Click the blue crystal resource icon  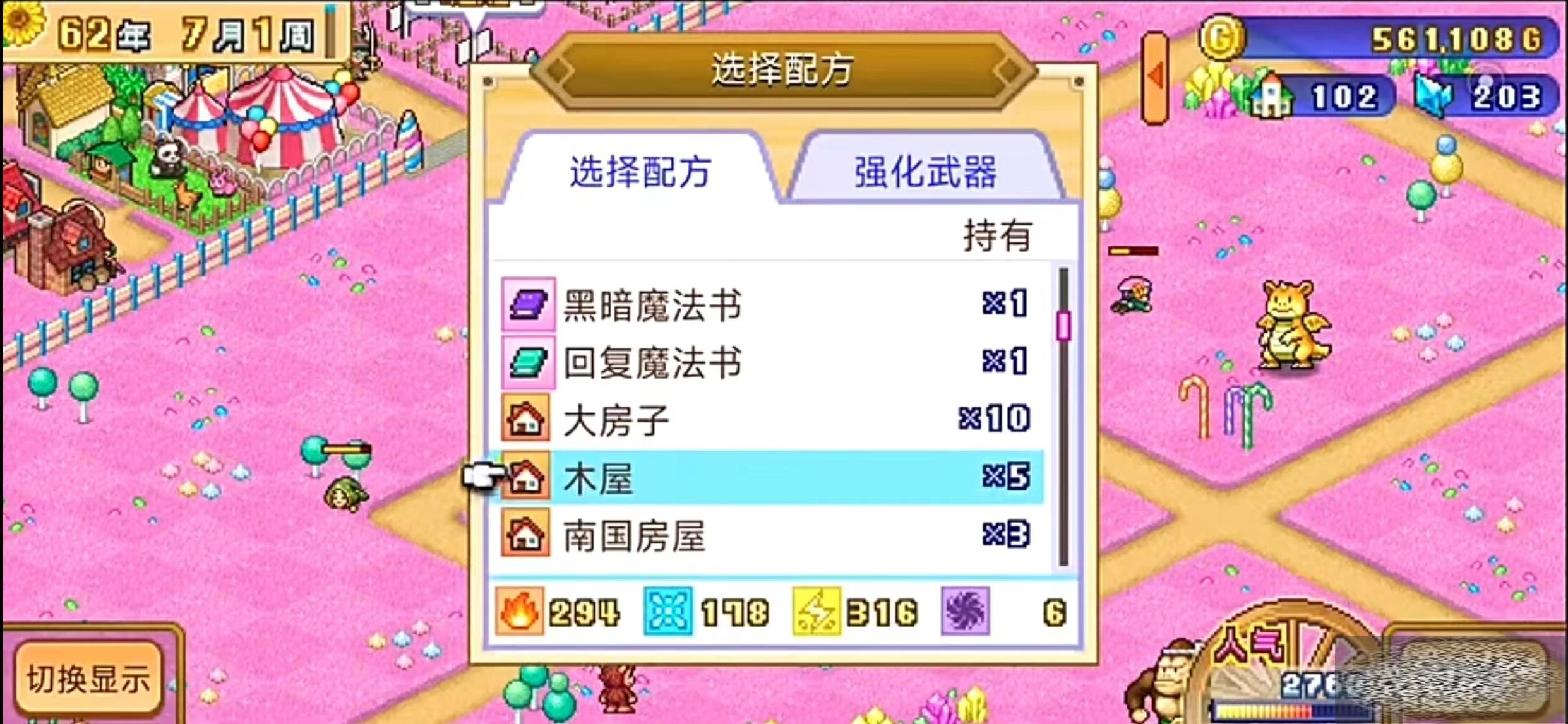pyautogui.click(x=1433, y=96)
